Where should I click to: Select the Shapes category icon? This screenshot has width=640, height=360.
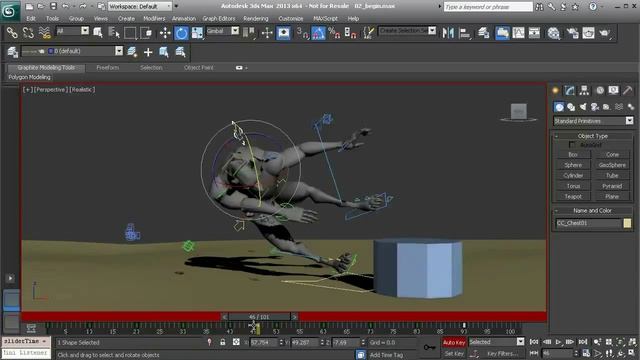pos(571,107)
